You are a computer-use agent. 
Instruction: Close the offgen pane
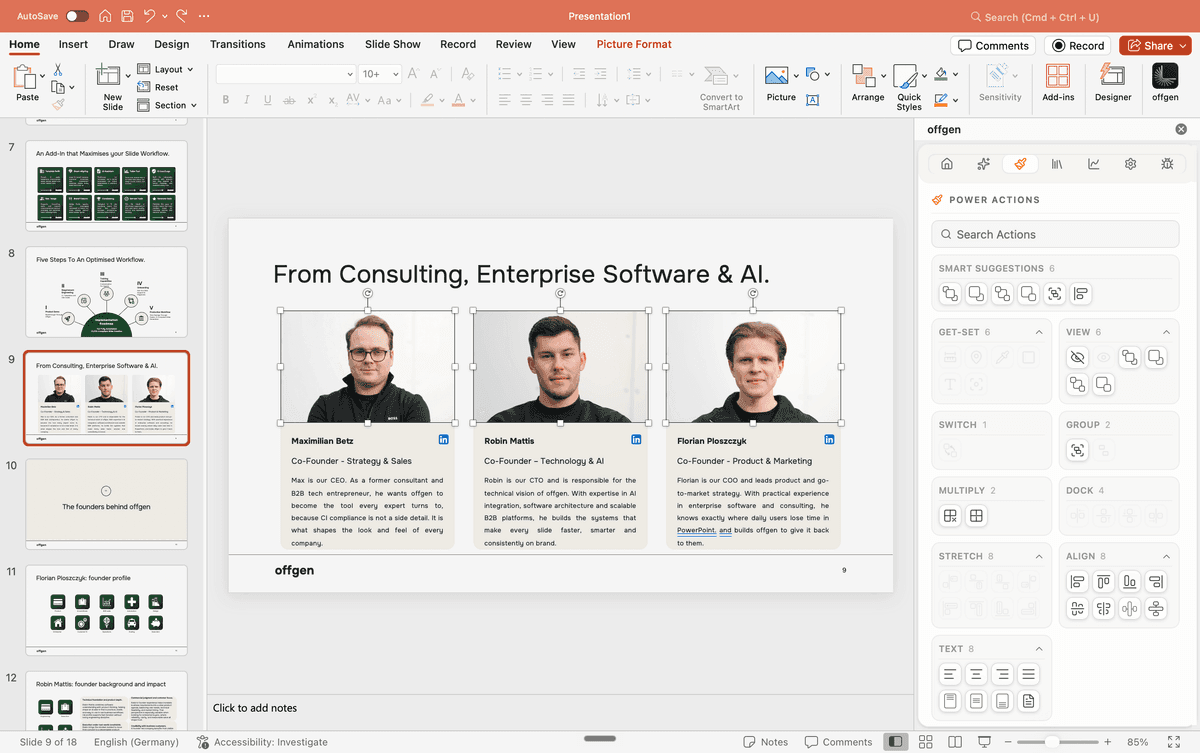click(x=1181, y=130)
